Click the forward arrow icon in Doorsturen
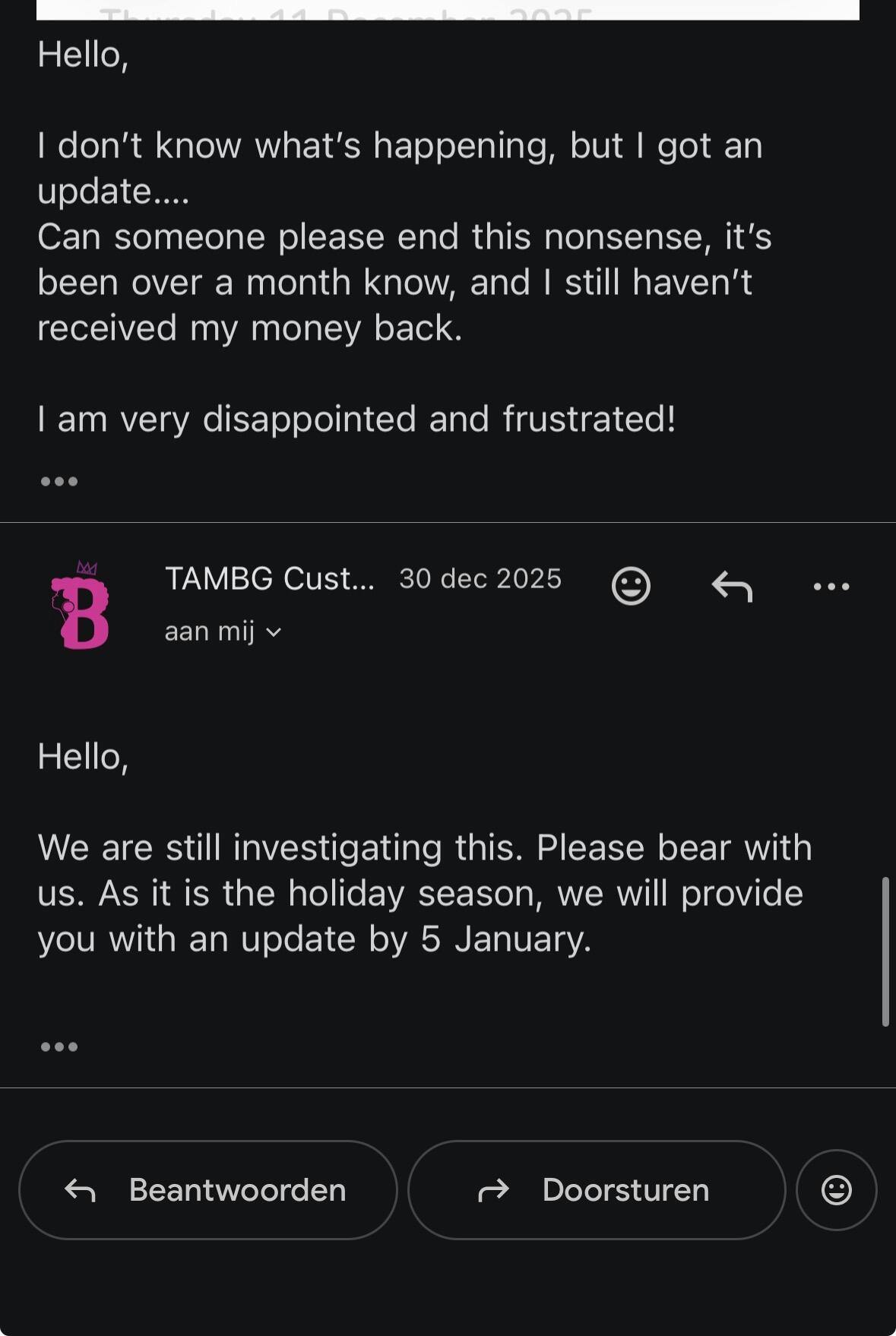Screen dimensions: 896x1336 click(493, 1190)
